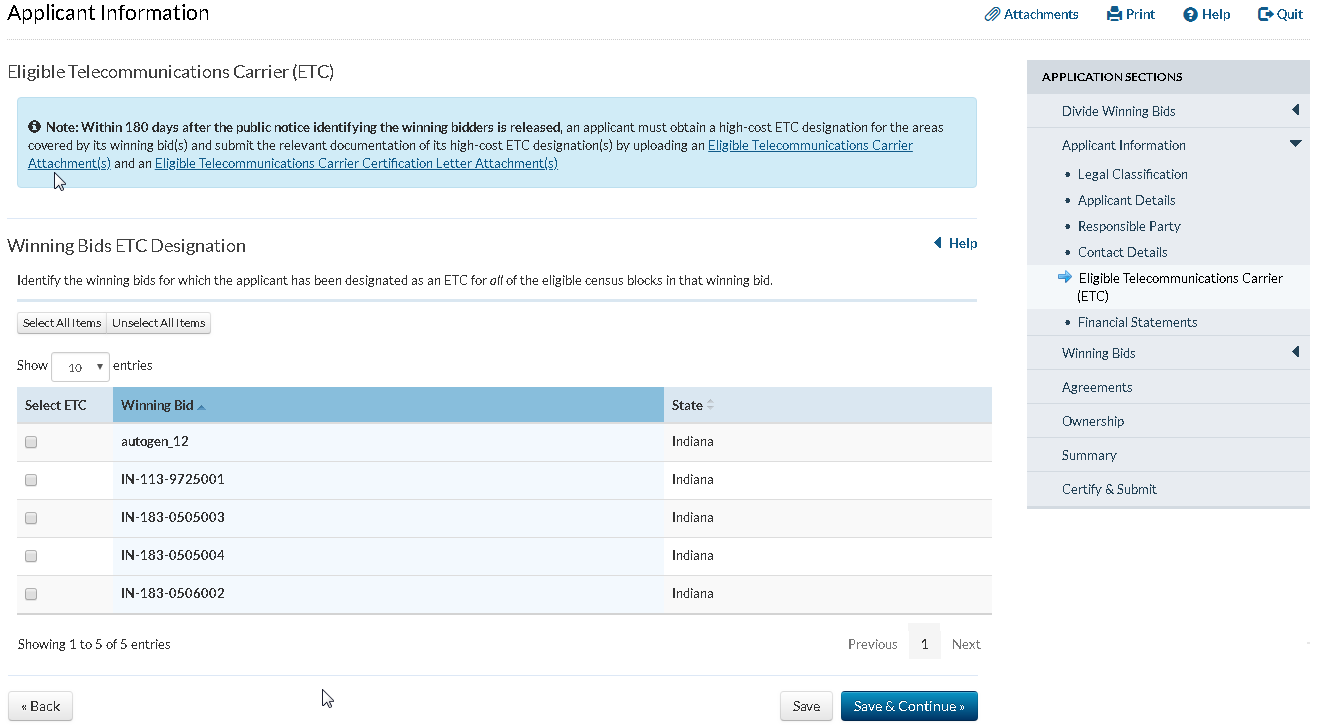The height and width of the screenshot is (727, 1319).
Task: Check the ETC box for autogen_12
Action: coord(31,442)
